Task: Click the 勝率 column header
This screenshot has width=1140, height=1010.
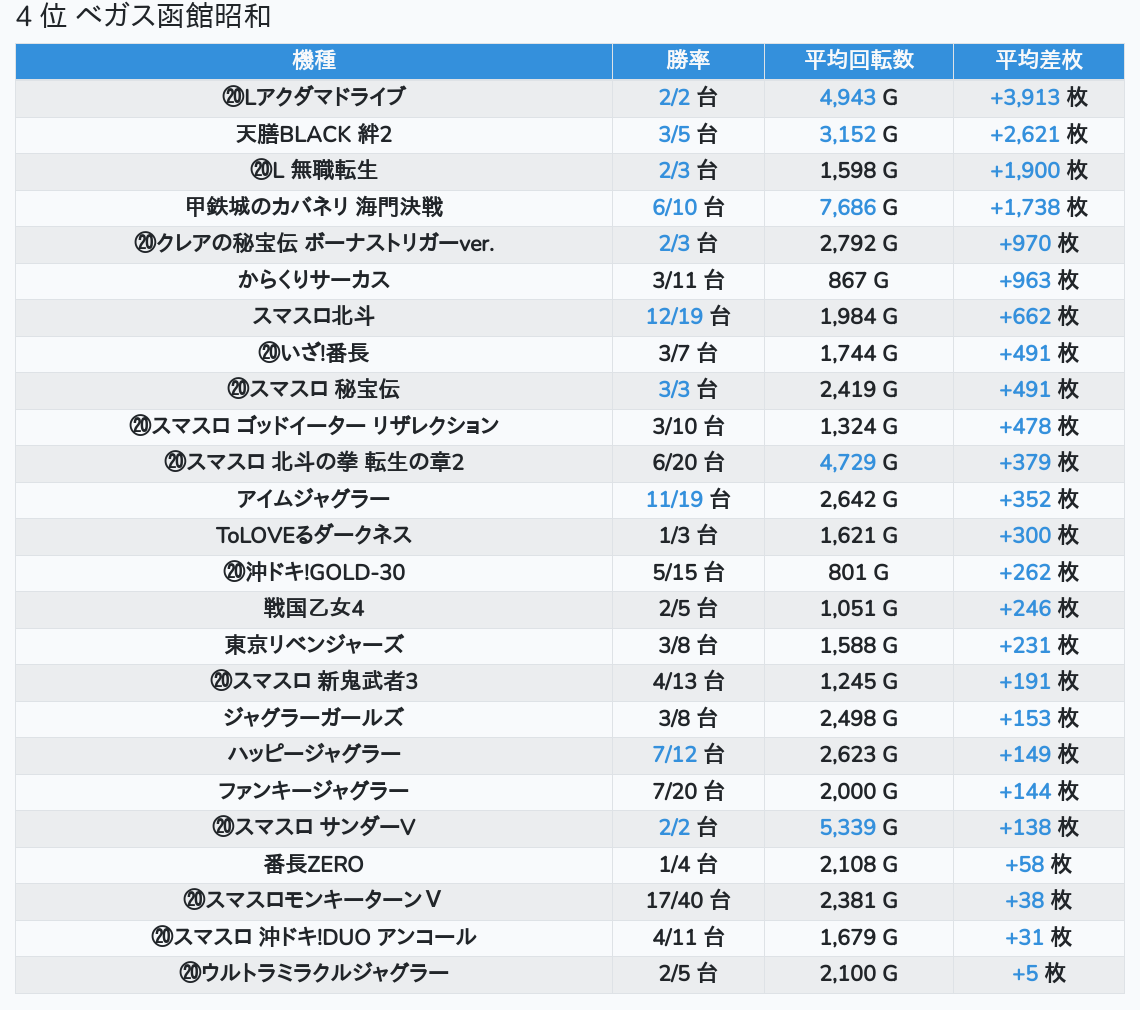Action: pyautogui.click(x=688, y=60)
